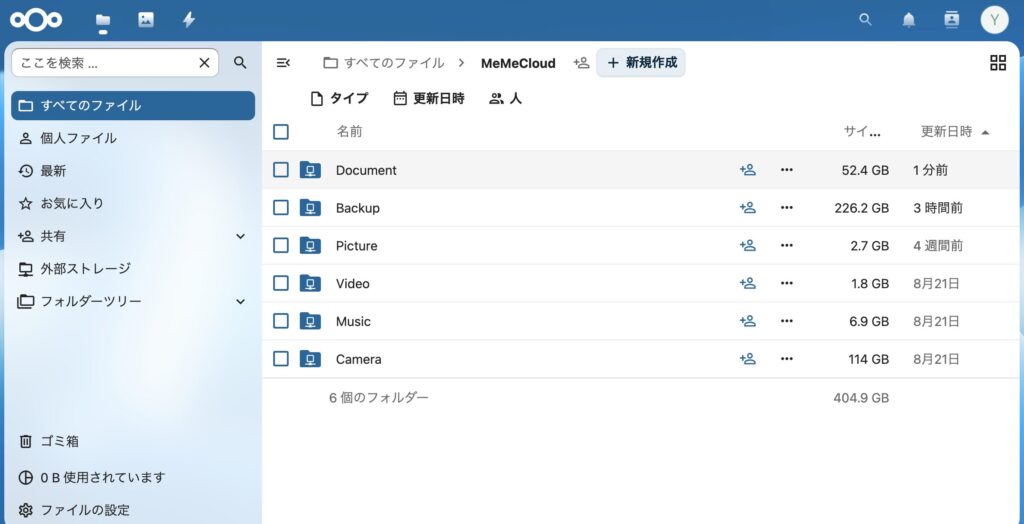The image size is (1024, 524).
Task: Open the Nextcloud Photos app icon
Action: [x=146, y=20]
